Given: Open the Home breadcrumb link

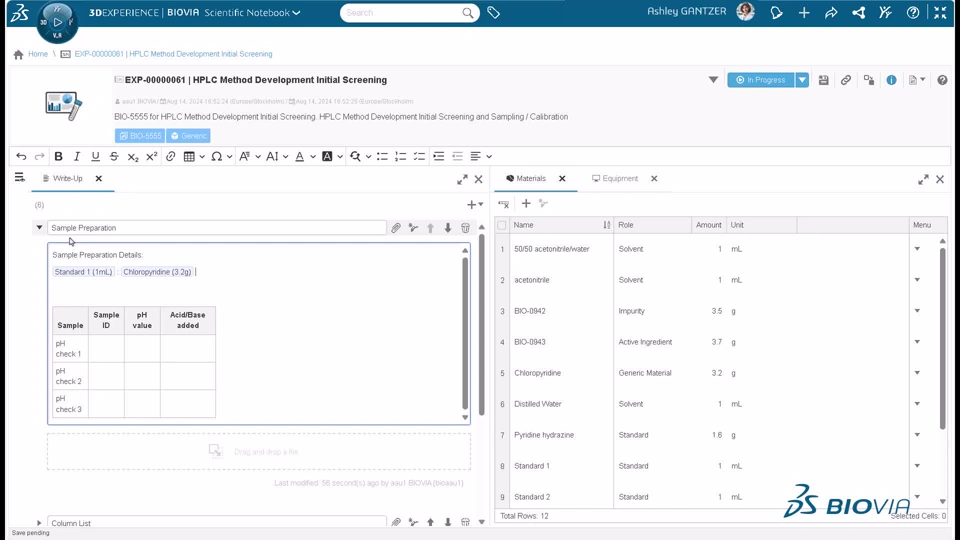Looking at the screenshot, I should coord(38,54).
